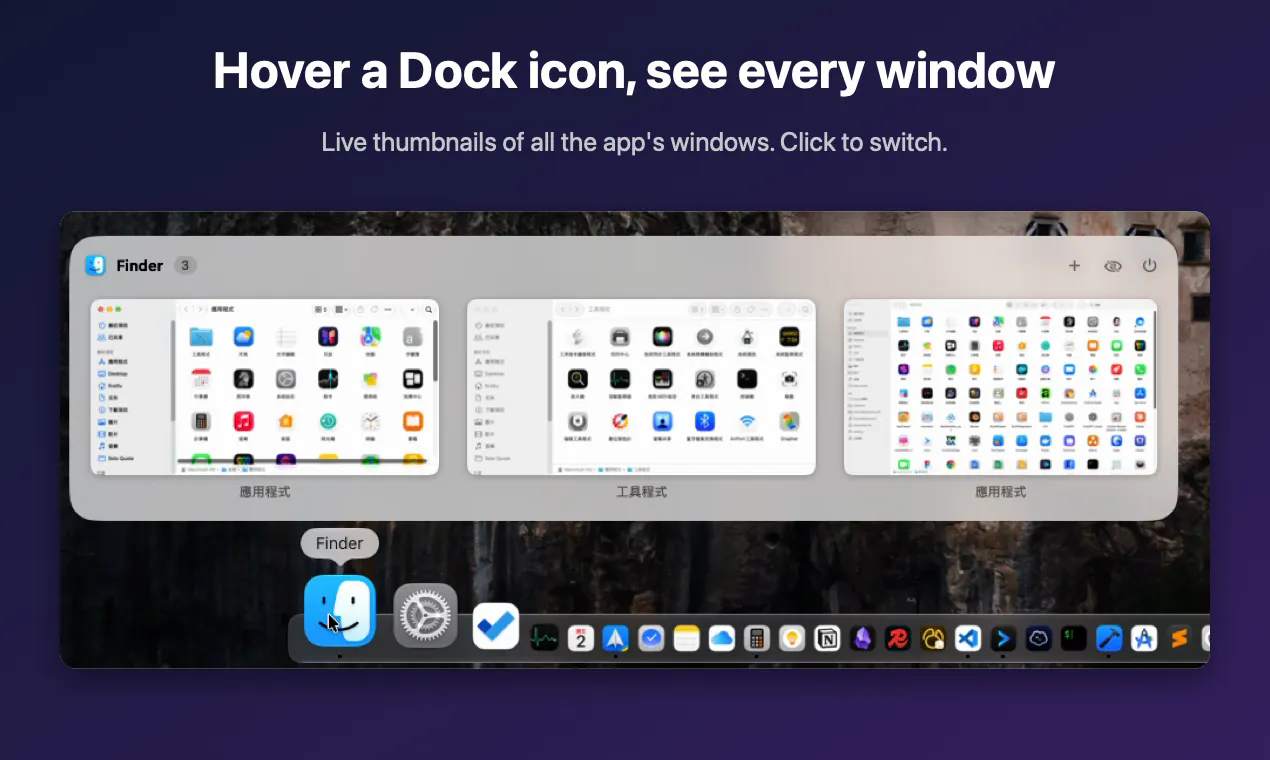Launch Notion from the Dock
The image size is (1270, 760).
827,638
